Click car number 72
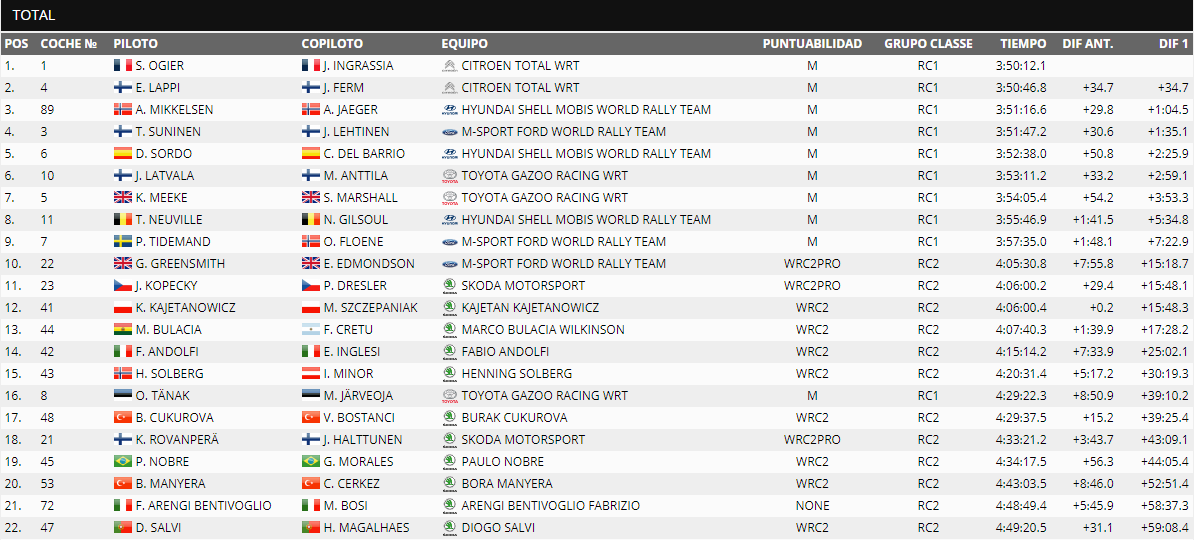1194x540 pixels. pyautogui.click(x=47, y=506)
